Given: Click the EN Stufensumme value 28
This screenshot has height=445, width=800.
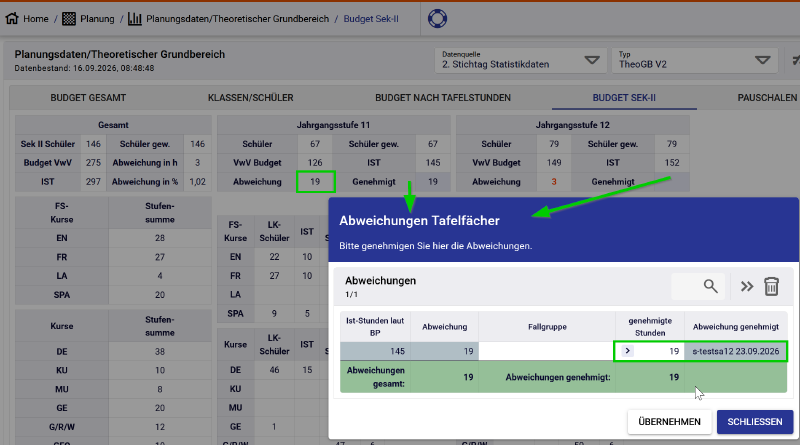Looking at the screenshot, I should click(x=160, y=238).
